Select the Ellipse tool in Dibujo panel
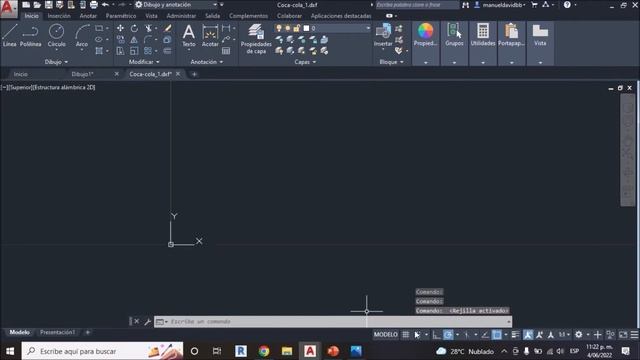Viewport: 640px width, 360px height. (x=99, y=40)
